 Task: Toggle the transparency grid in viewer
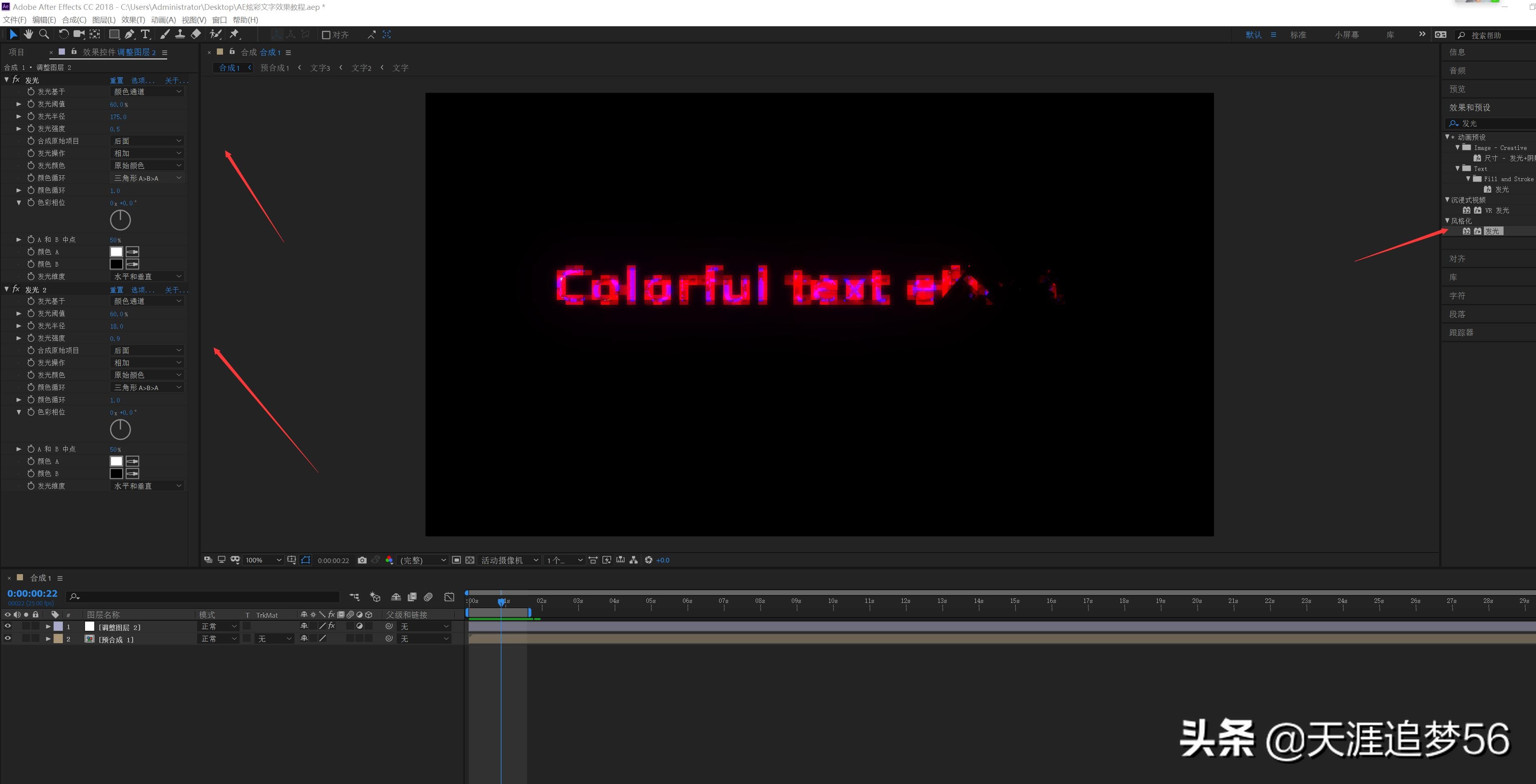(x=470, y=560)
